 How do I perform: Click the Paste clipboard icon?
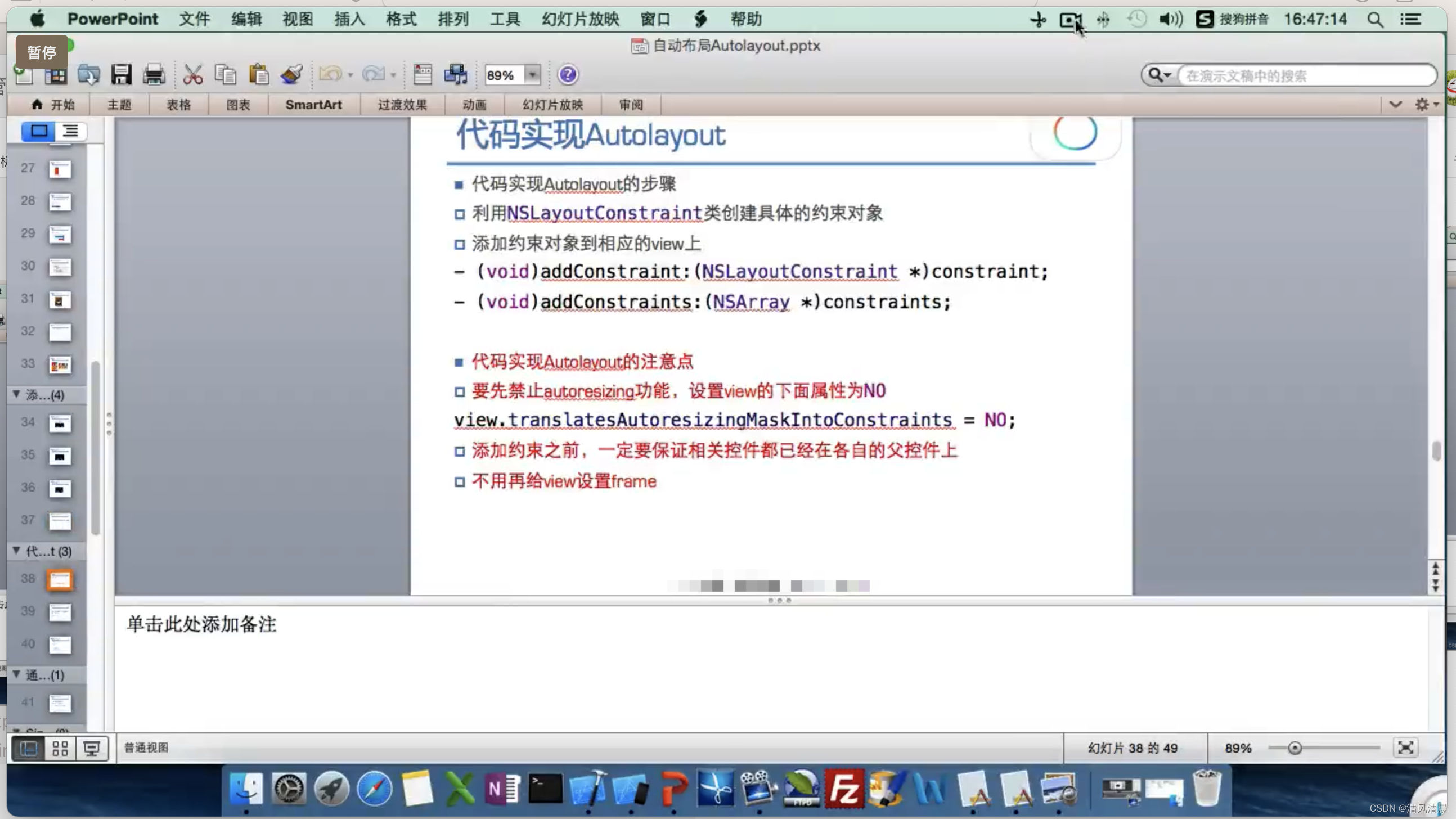(x=259, y=75)
